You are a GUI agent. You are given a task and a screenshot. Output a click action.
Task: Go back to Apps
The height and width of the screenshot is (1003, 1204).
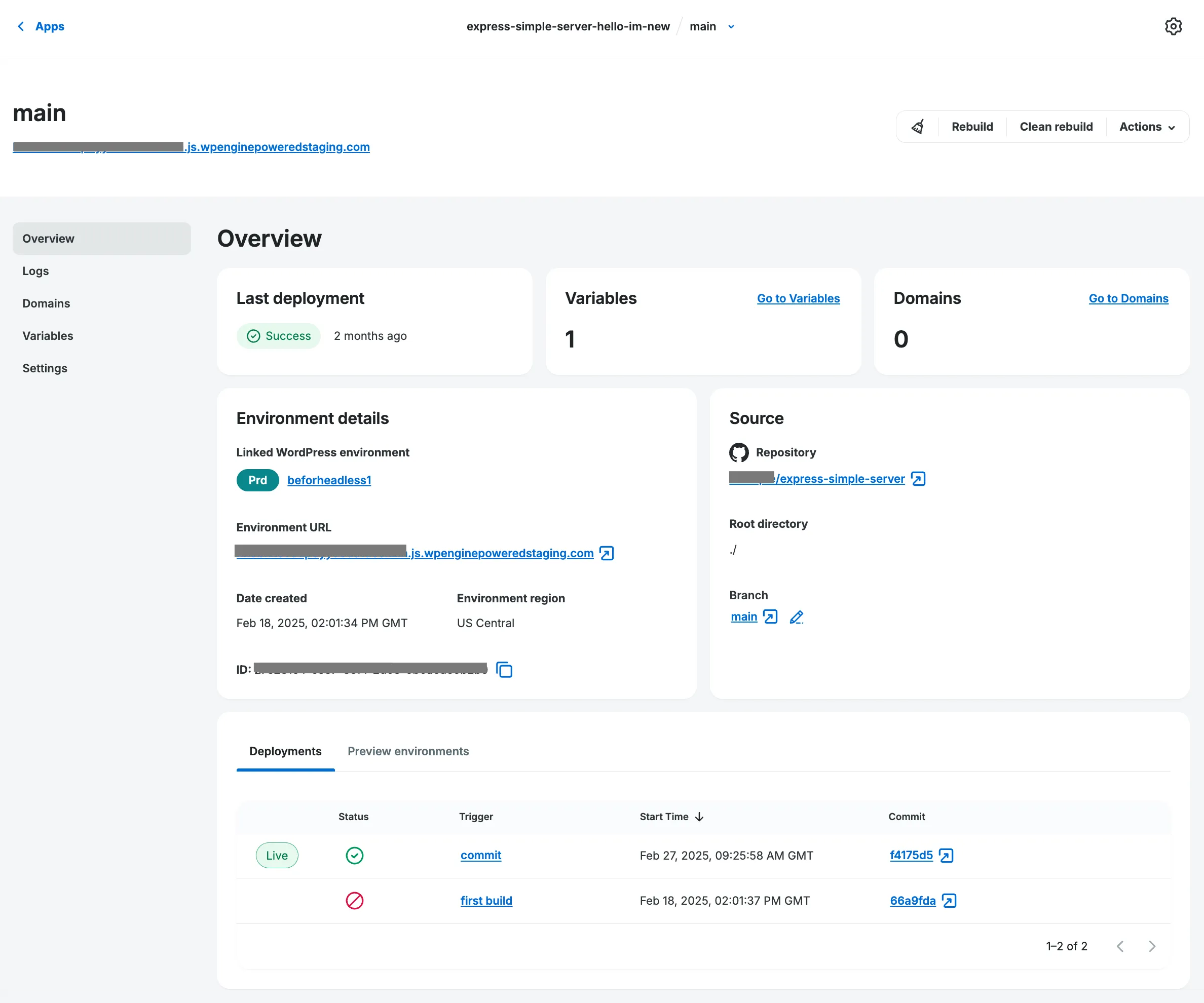pos(49,26)
